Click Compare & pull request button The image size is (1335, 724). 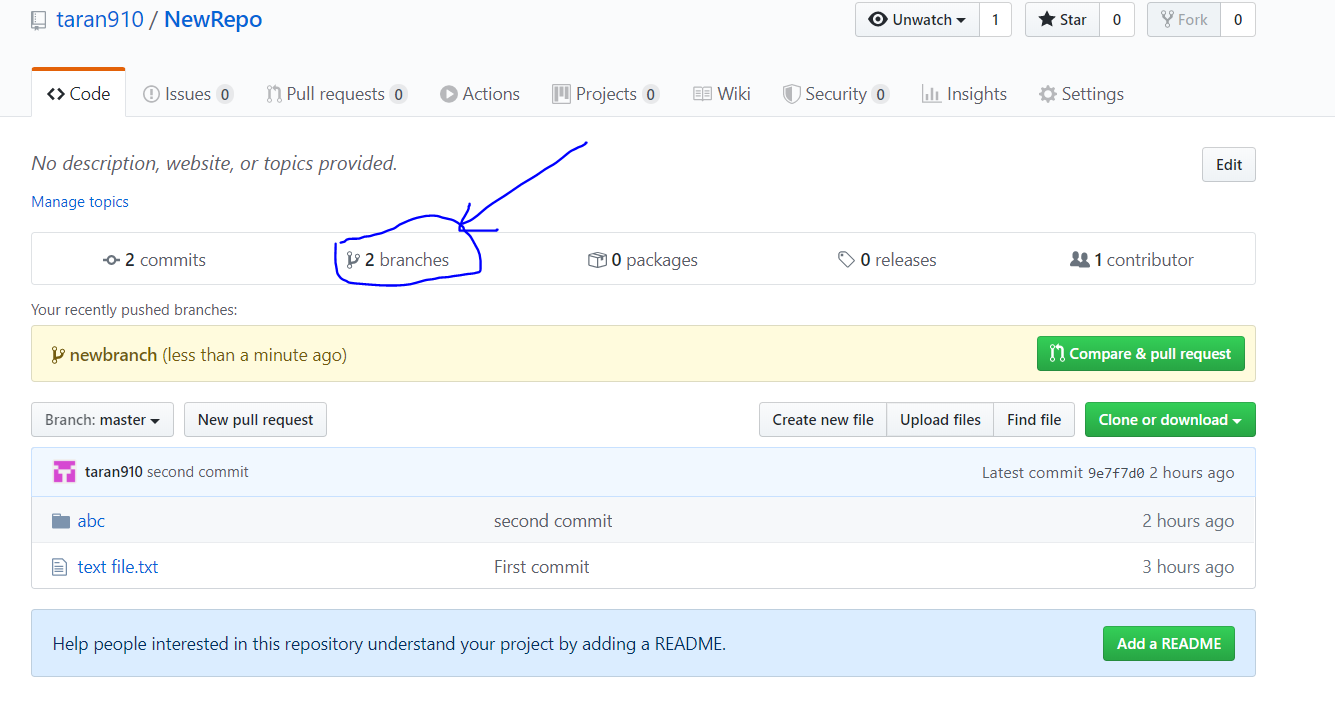[1140, 354]
